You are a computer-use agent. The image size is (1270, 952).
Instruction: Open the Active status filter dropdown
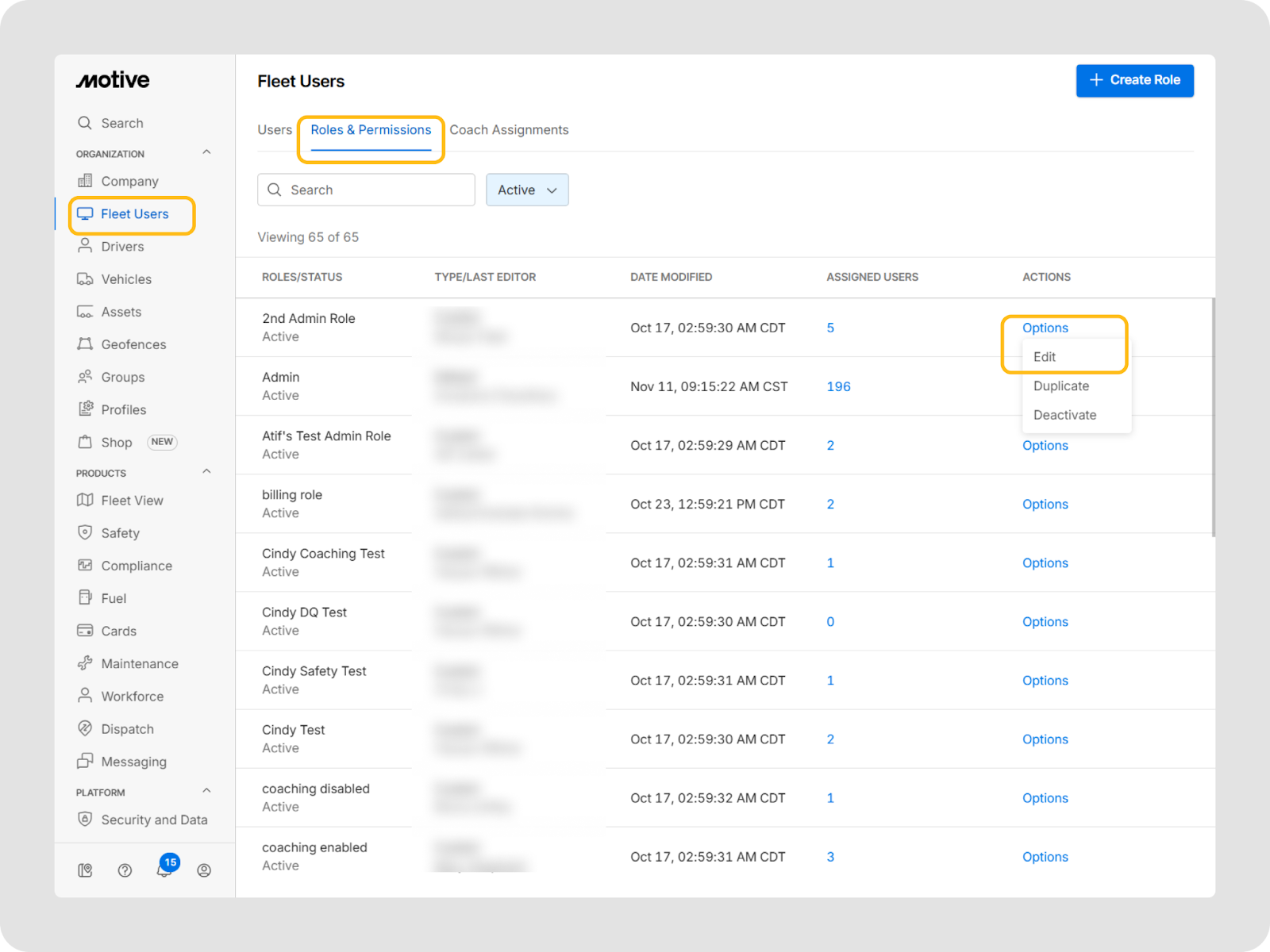click(527, 190)
